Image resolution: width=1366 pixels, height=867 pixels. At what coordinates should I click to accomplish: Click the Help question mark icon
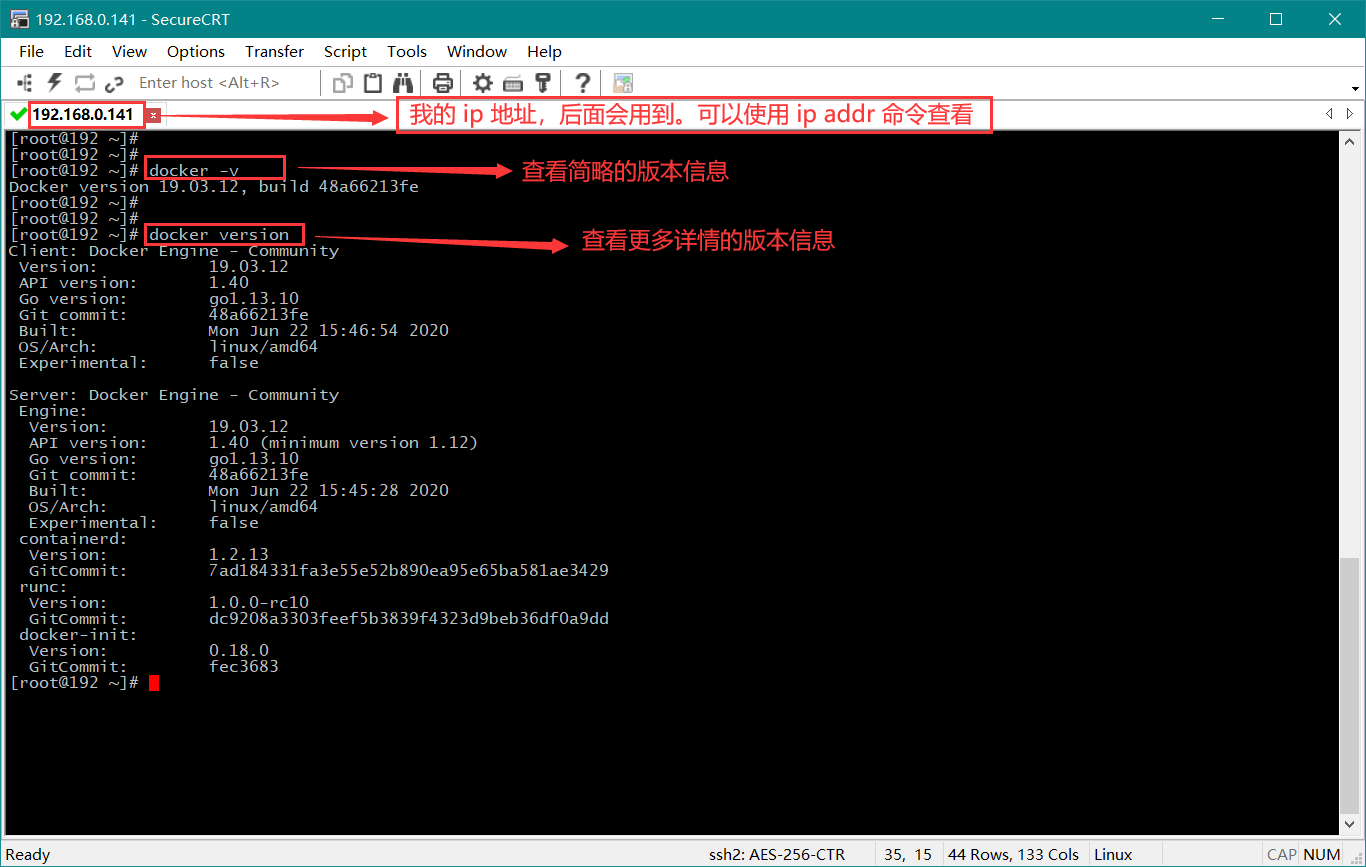(583, 83)
